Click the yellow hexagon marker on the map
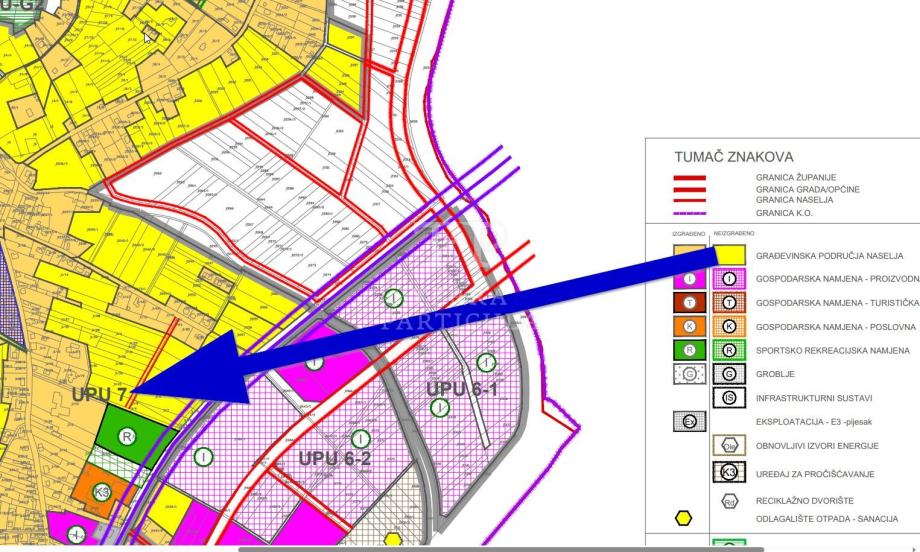The height and width of the screenshot is (552, 920). pyautogui.click(x=393, y=540)
